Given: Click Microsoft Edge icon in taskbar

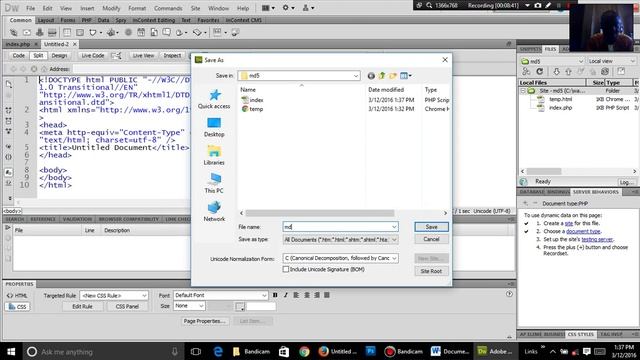Looking at the screenshot, I should click(x=218, y=351).
